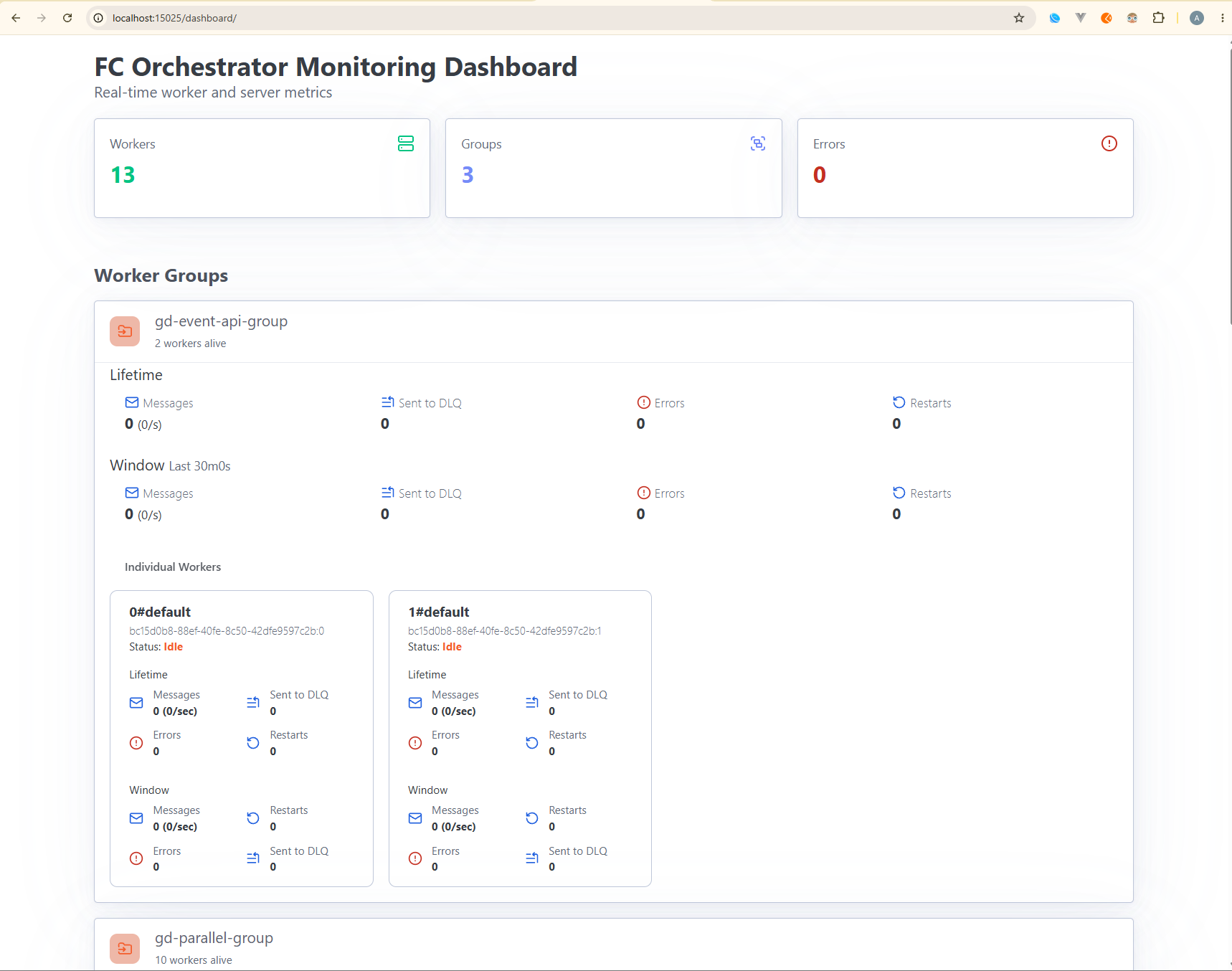Click the gd-event-api-group folder icon
The width and height of the screenshot is (1232, 971).
tap(125, 331)
